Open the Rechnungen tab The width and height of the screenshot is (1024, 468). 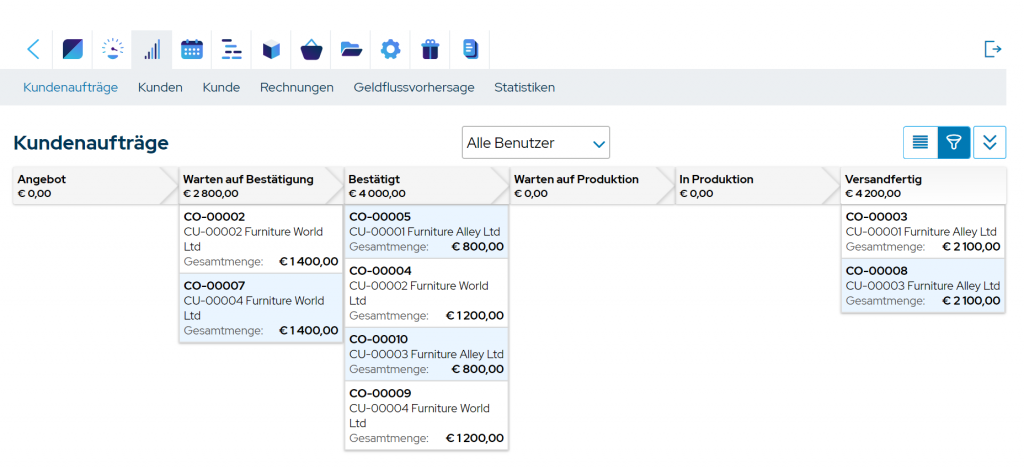296,87
